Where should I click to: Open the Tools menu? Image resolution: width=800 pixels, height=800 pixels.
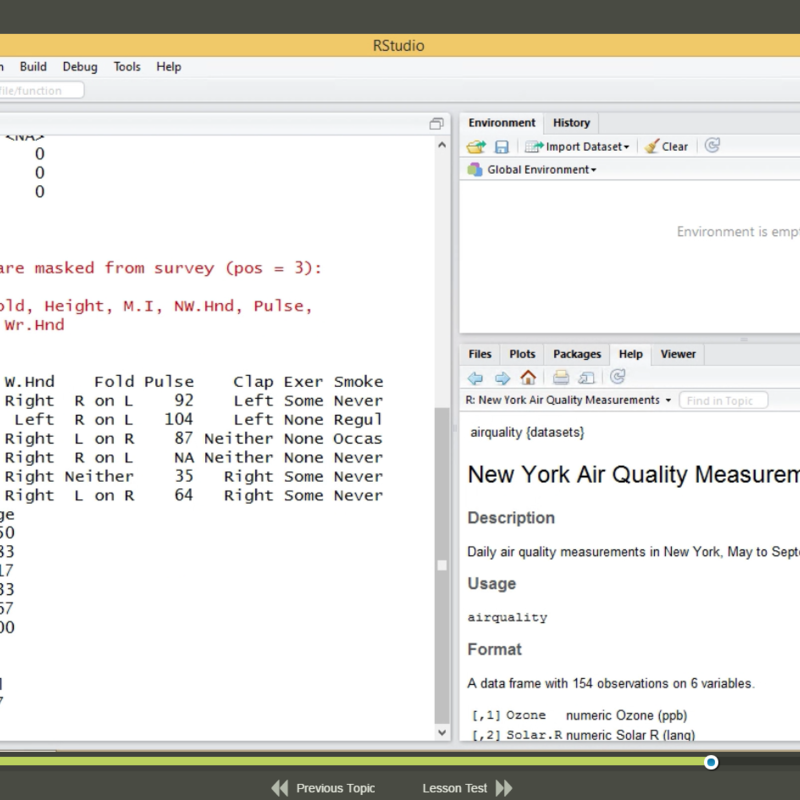coord(127,67)
